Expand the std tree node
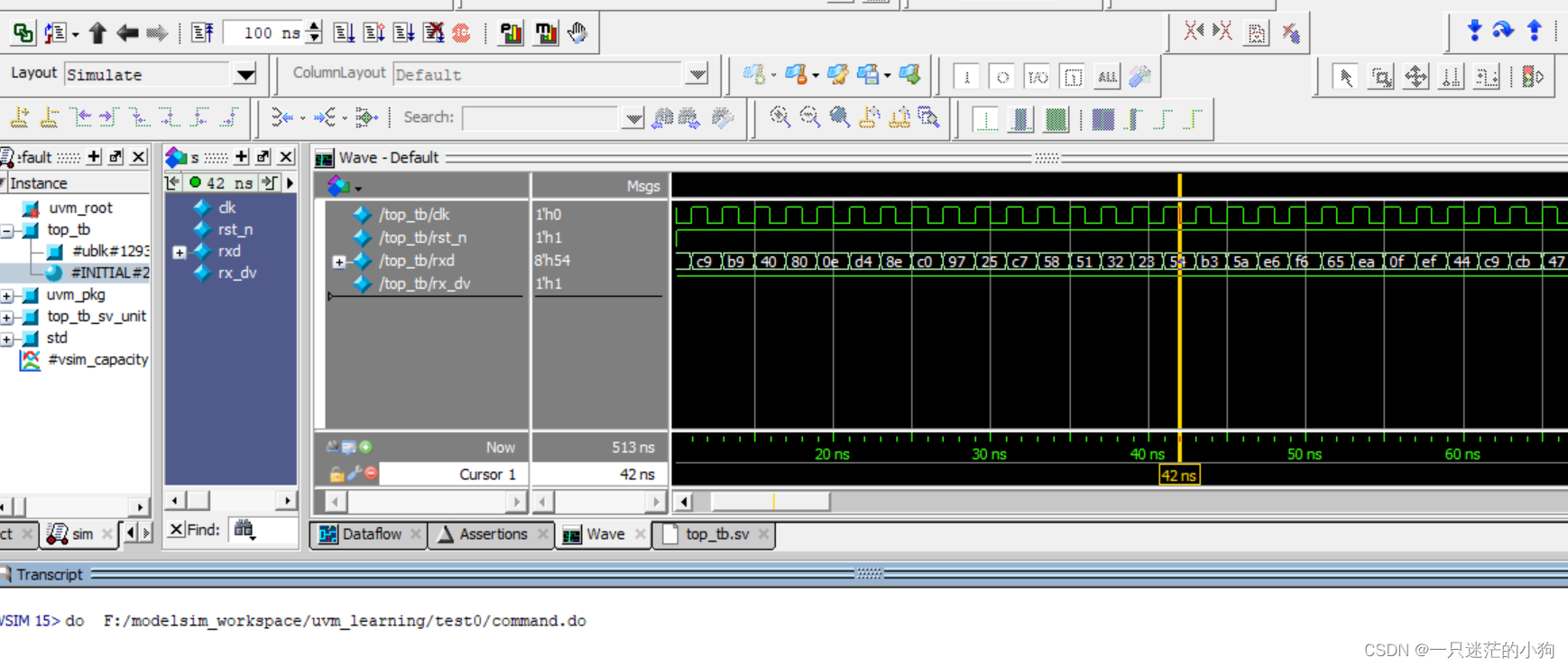 pyautogui.click(x=7, y=338)
